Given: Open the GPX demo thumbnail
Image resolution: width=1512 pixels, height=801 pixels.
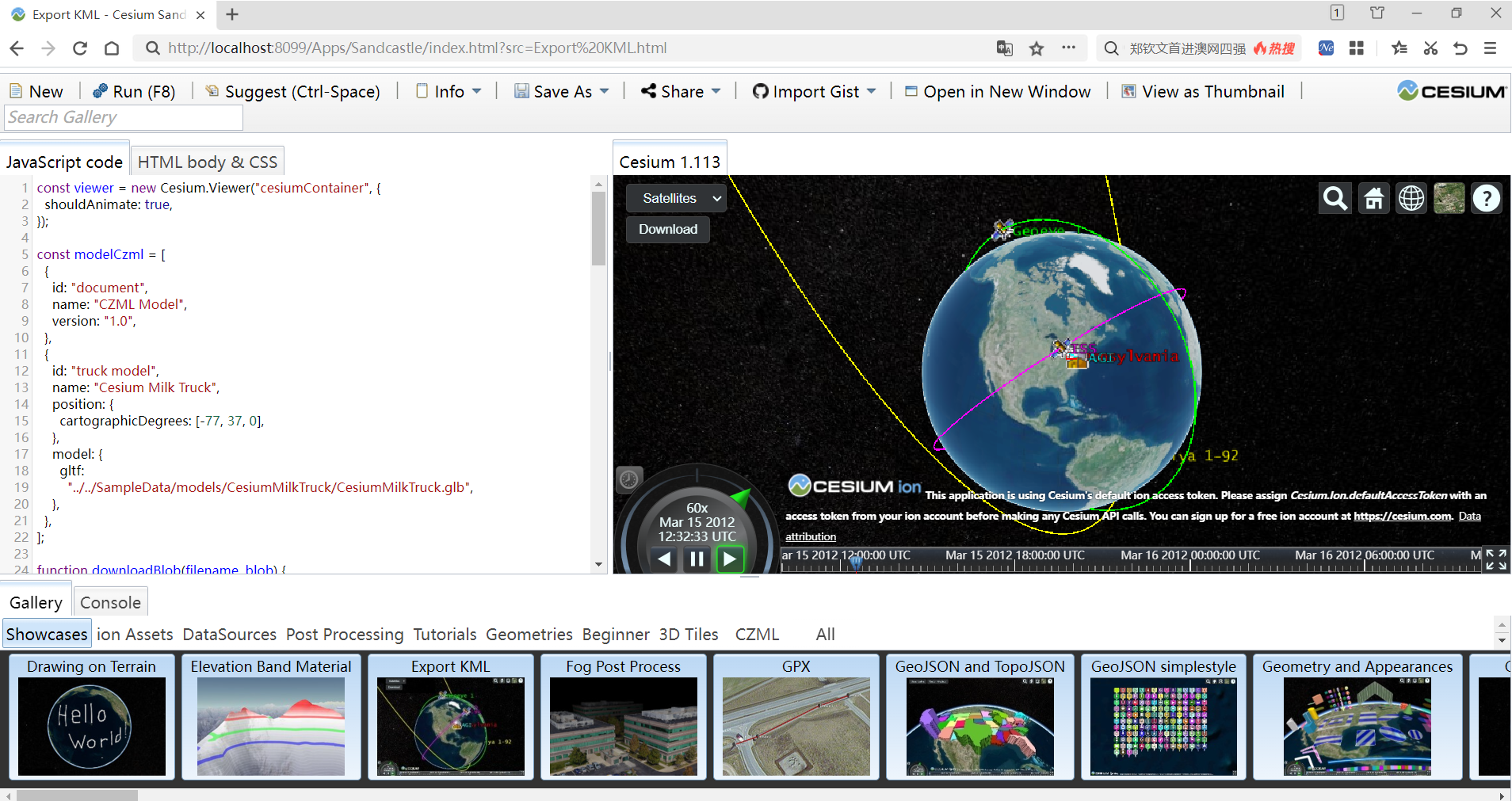Looking at the screenshot, I should pyautogui.click(x=796, y=717).
